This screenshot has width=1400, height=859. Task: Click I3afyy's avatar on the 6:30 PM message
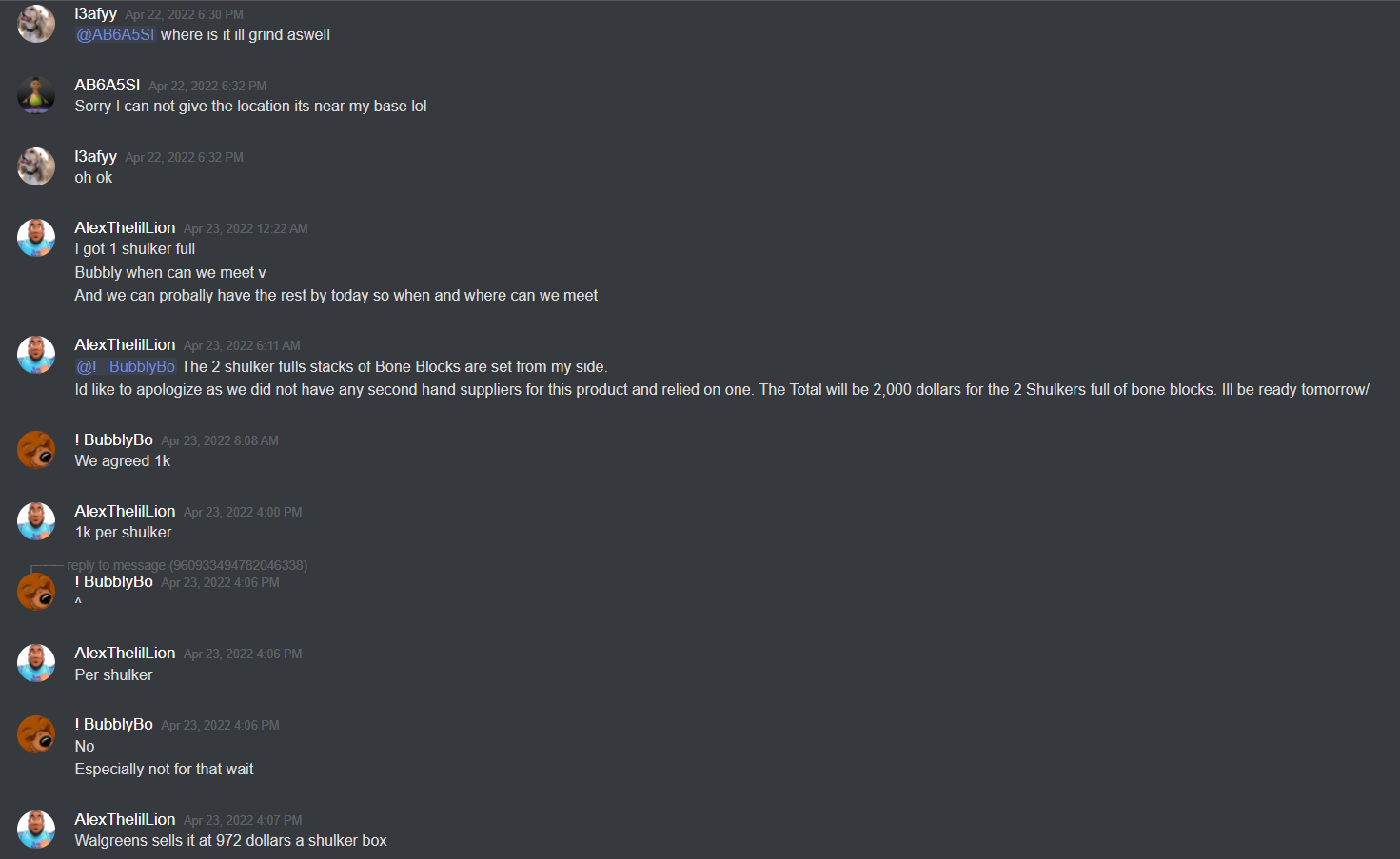tap(36, 24)
